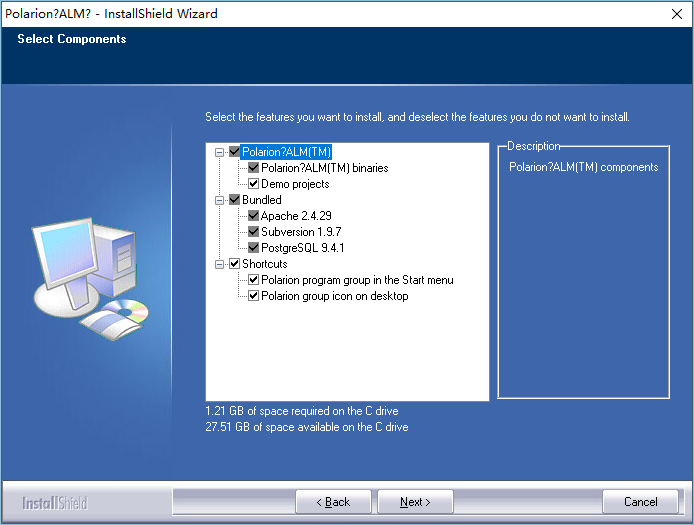This screenshot has height=525, width=694.
Task: Select Polarion group icon on desktop label
Action: 335,296
